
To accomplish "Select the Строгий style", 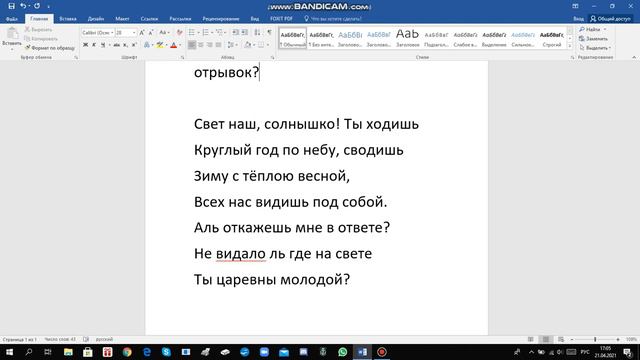I will click(552, 38).
